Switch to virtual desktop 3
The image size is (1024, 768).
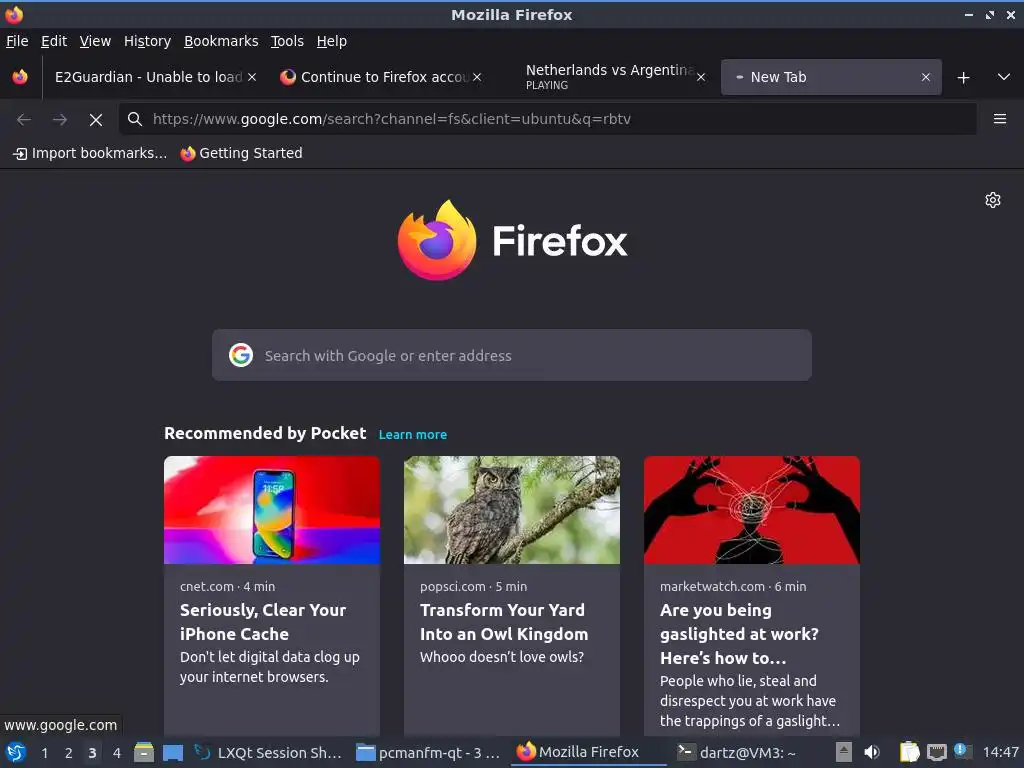[93, 753]
